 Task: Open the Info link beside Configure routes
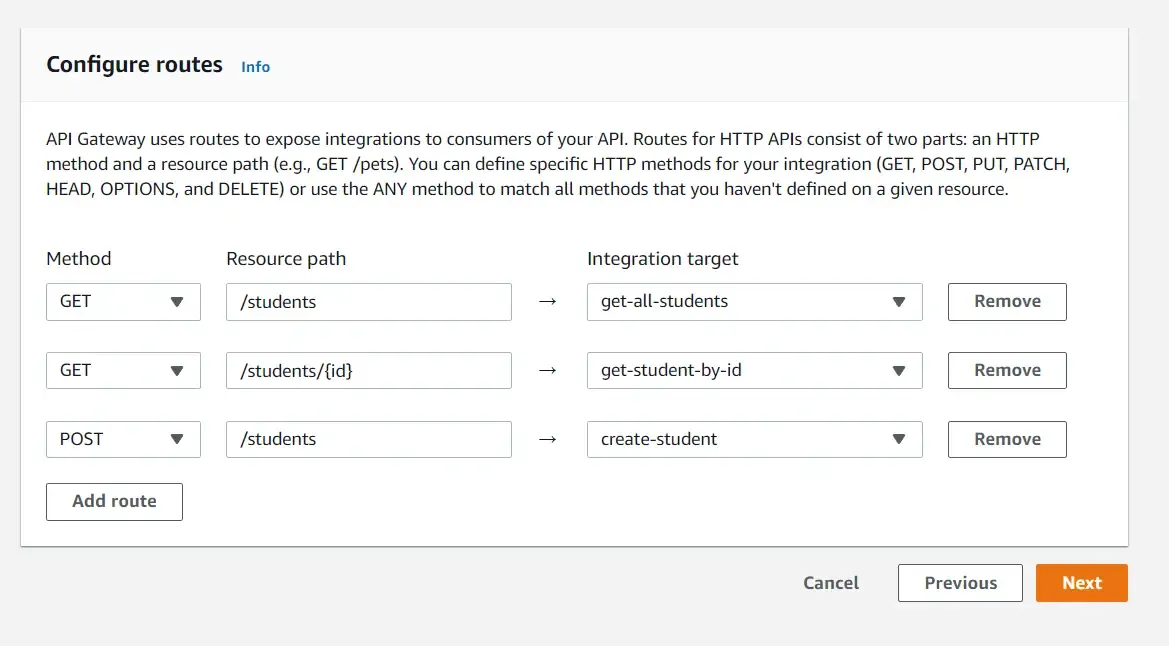tap(255, 66)
